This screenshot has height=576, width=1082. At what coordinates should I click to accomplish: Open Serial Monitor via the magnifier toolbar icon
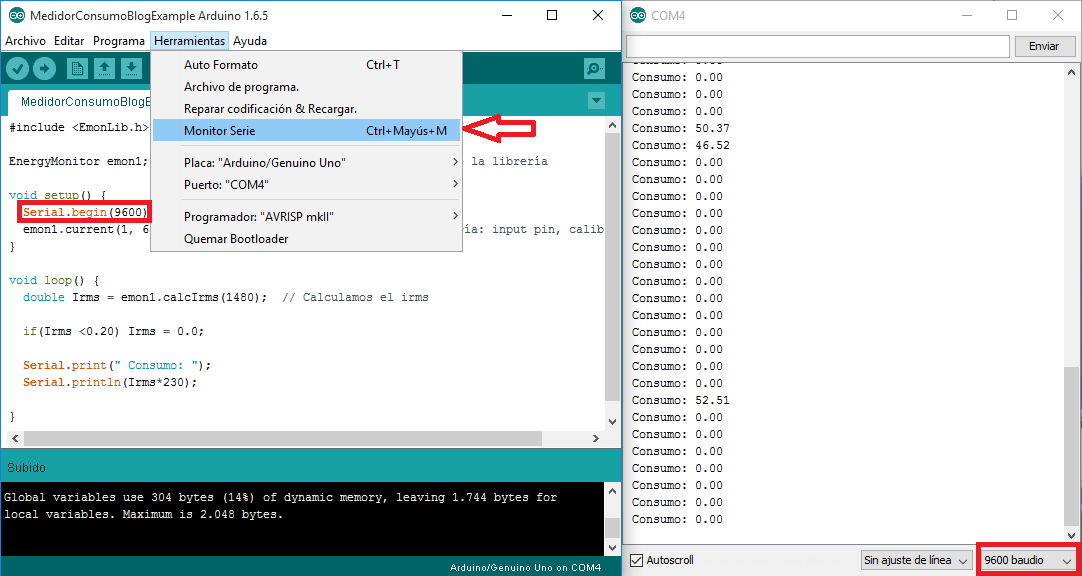[594, 68]
